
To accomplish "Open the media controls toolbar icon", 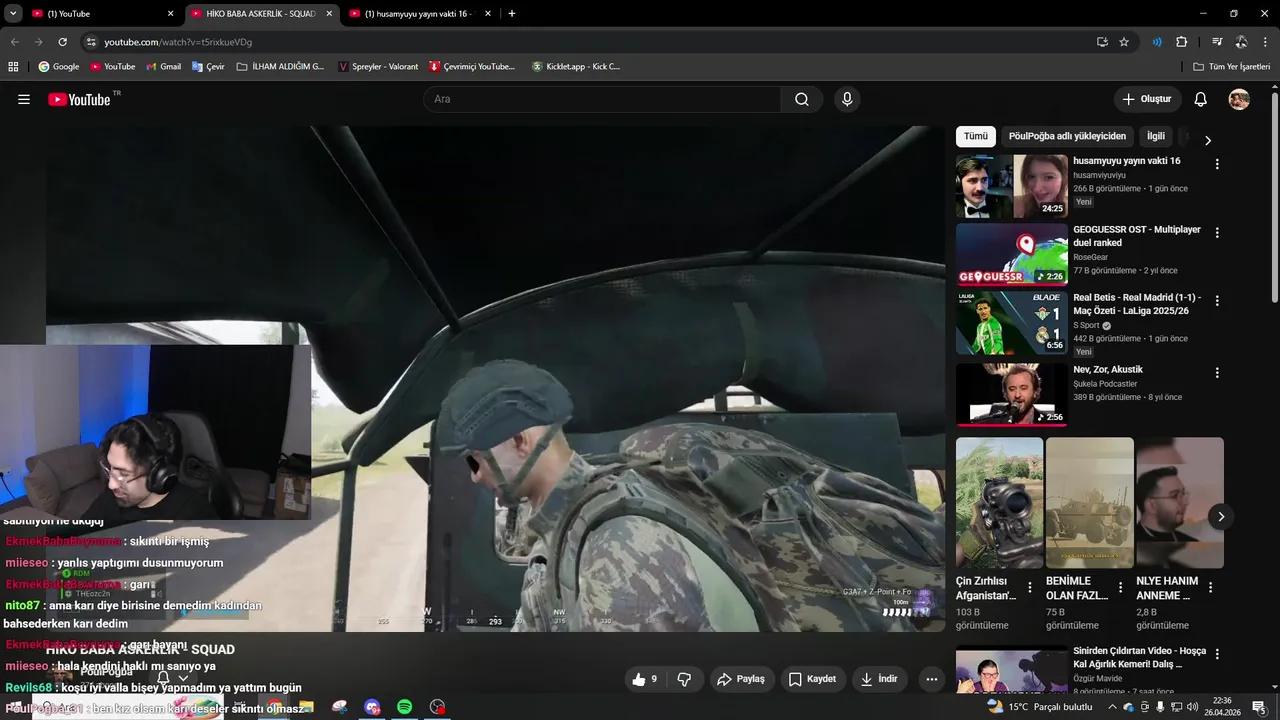I will point(1217,42).
